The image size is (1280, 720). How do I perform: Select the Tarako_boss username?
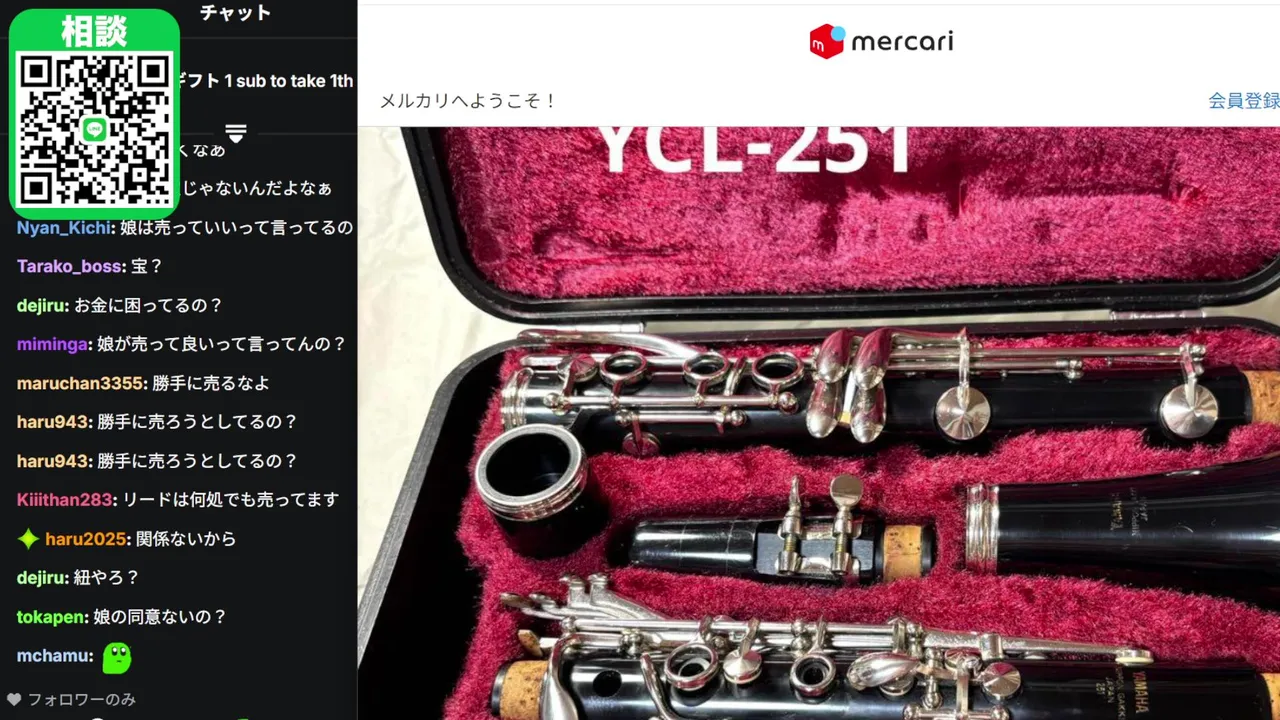pos(69,267)
